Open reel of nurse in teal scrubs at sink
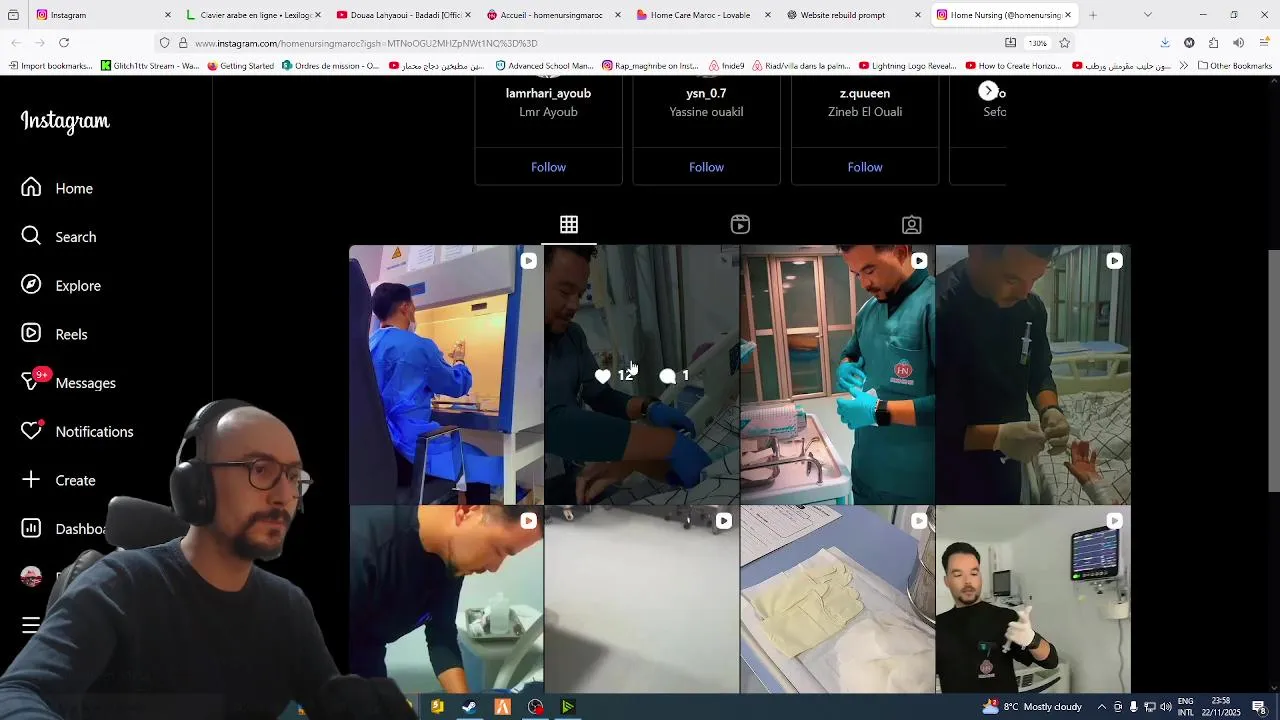Image resolution: width=1280 pixels, height=720 pixels. point(837,375)
